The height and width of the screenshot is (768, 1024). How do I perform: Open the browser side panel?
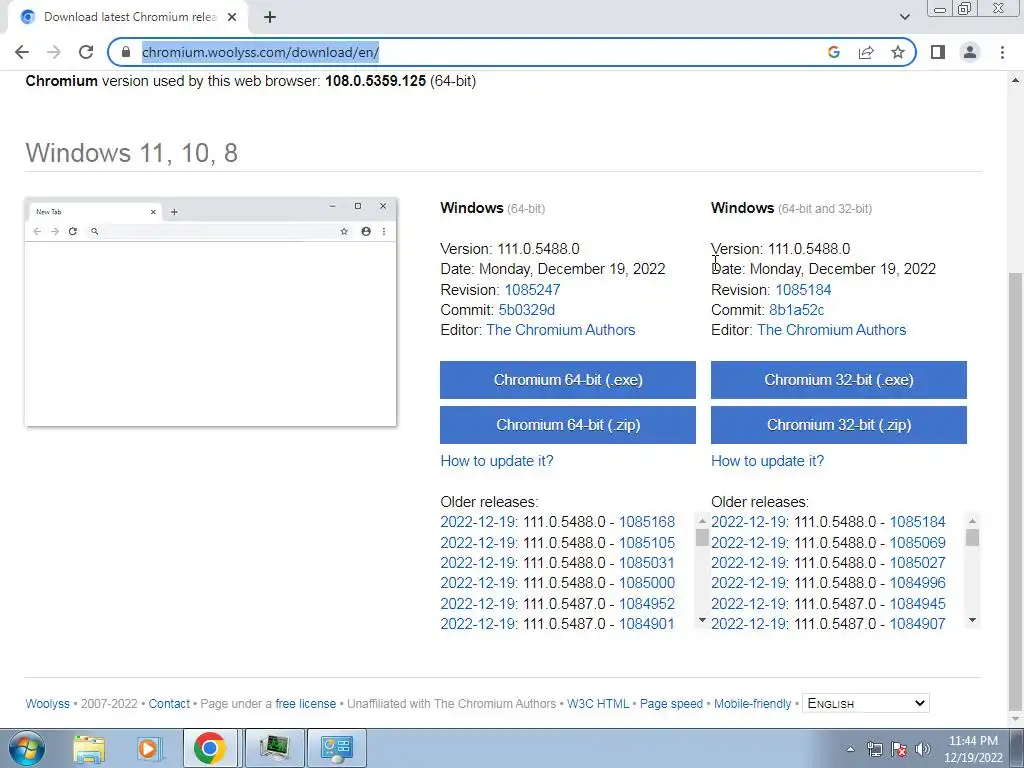click(x=938, y=52)
